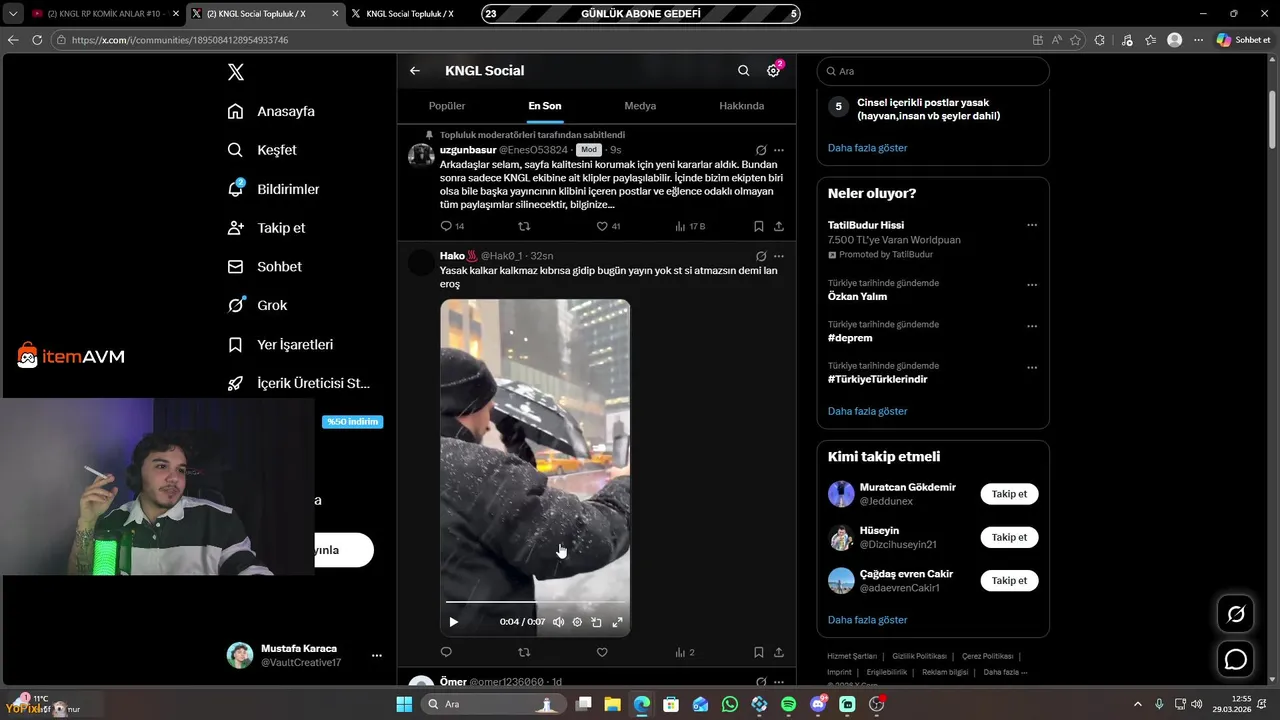The width and height of the screenshot is (1280, 720).
Task: Switch to Medya tab
Action: 640,106
